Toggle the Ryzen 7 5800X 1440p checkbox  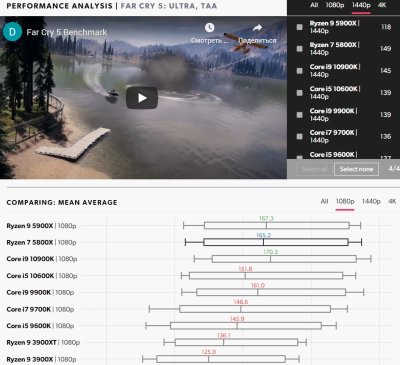coord(300,49)
